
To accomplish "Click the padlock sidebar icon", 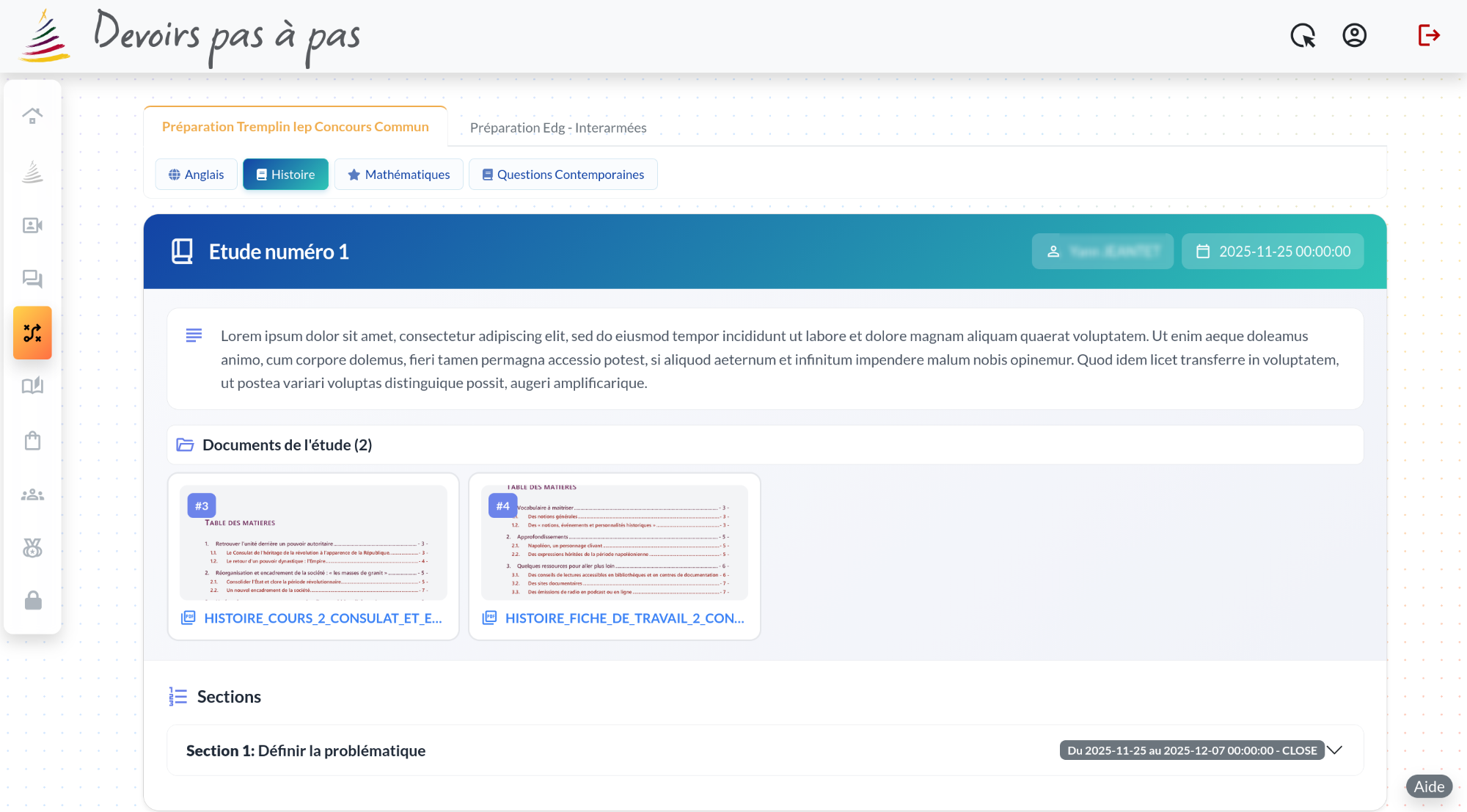I will pyautogui.click(x=32, y=601).
